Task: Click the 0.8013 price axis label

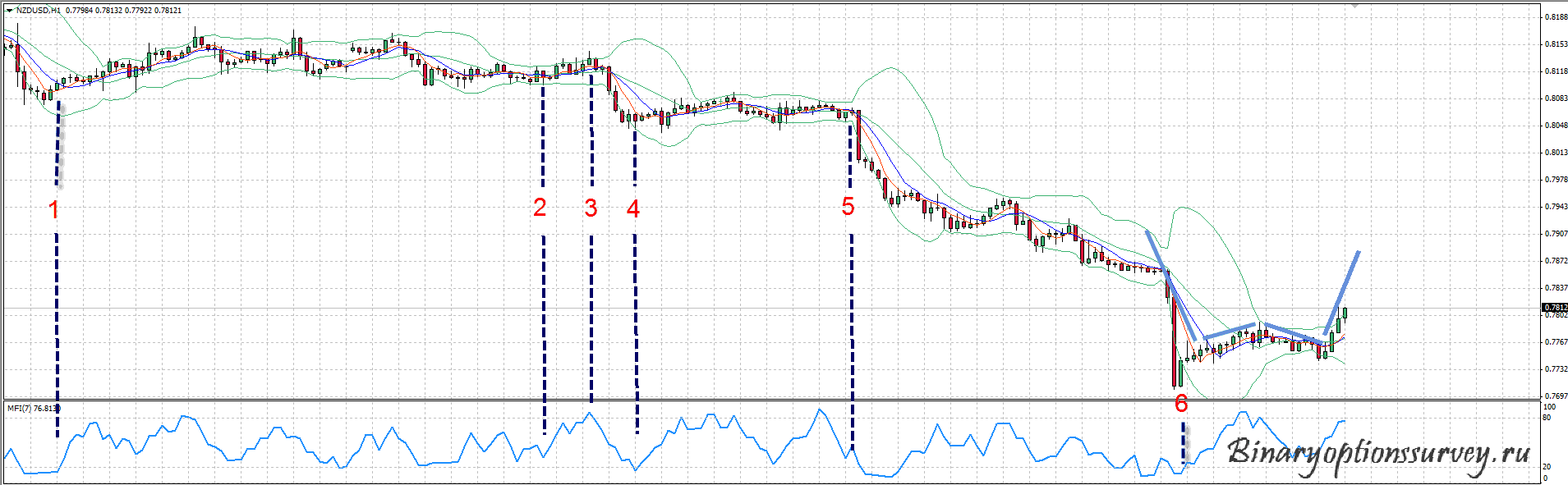Action: [x=1556, y=153]
